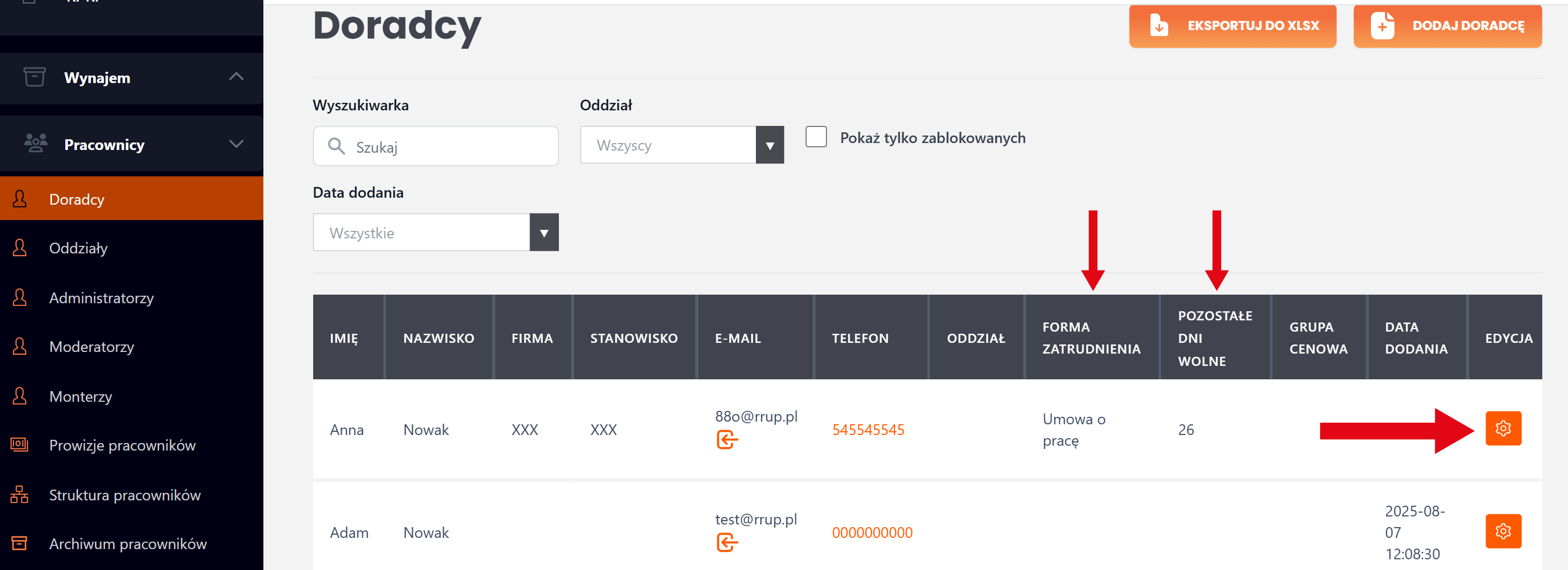
Task: Click the Prowizje pracowników sidebar icon
Action: click(19, 445)
